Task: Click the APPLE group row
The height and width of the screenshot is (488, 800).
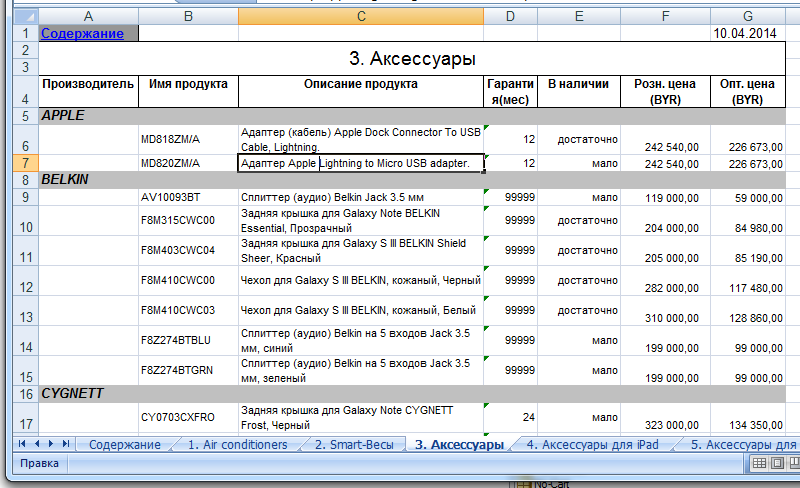Action: [412, 116]
